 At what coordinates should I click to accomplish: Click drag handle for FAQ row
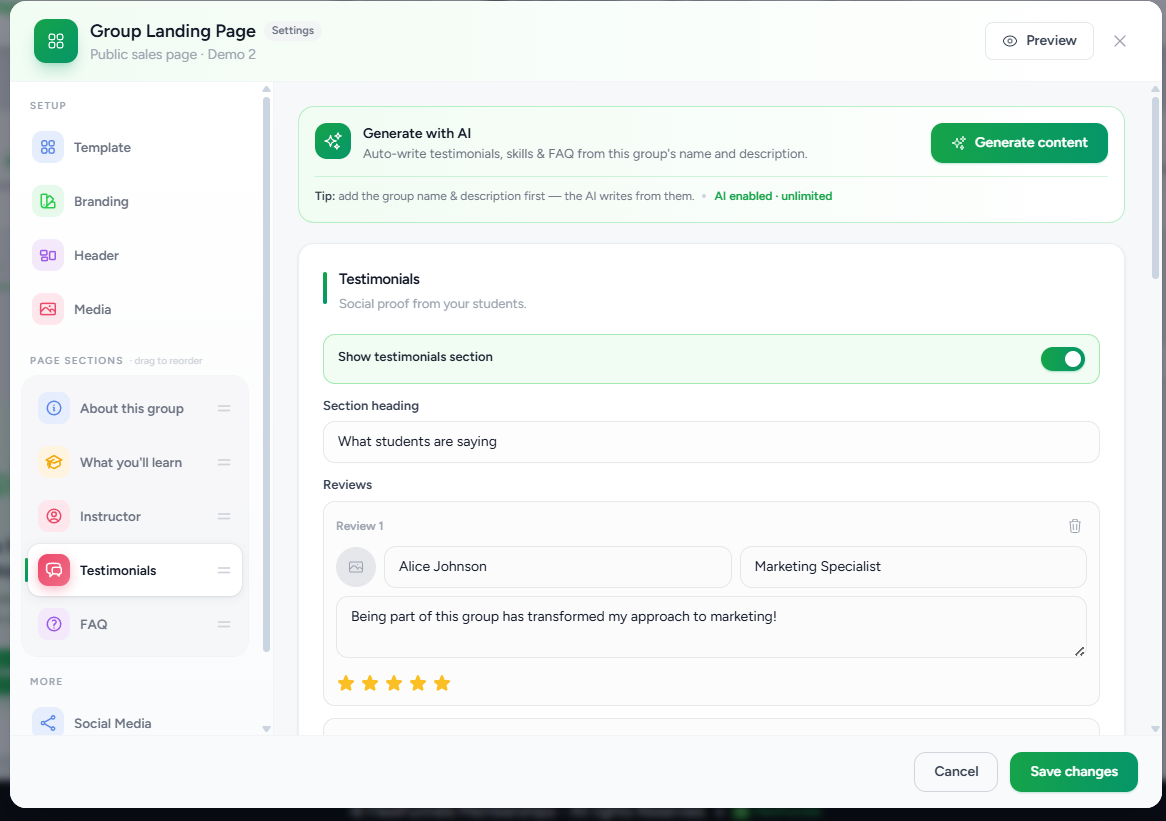(224, 624)
